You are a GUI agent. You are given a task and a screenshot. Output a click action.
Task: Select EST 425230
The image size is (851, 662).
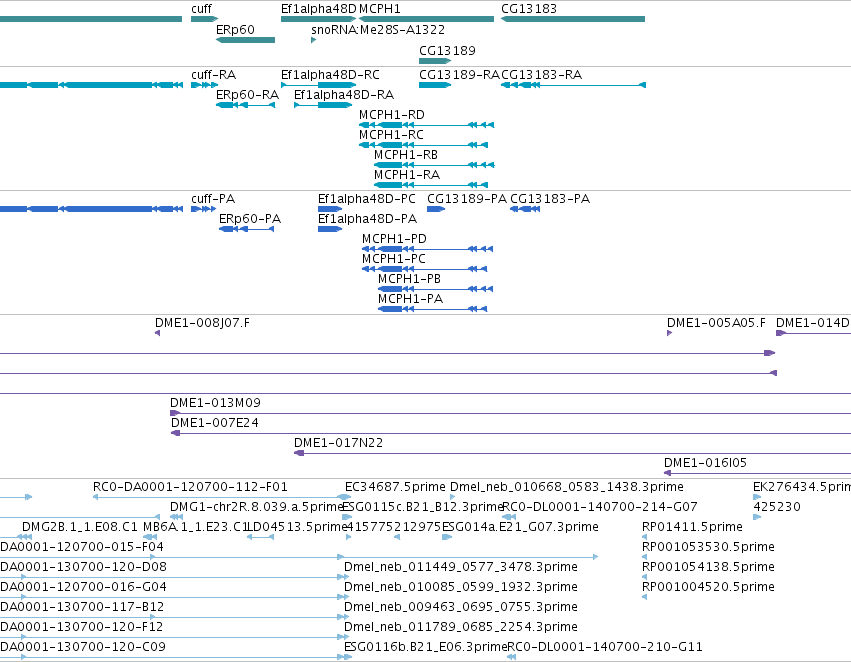click(x=777, y=507)
